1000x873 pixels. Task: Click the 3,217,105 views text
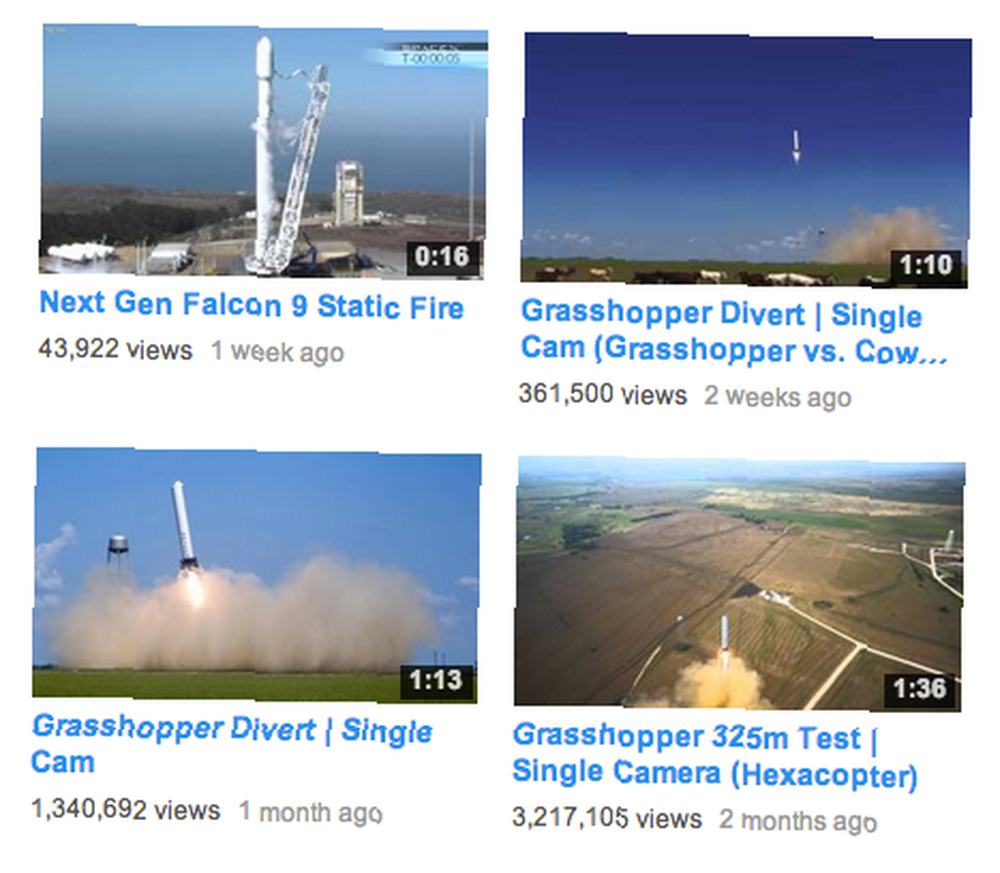point(607,818)
